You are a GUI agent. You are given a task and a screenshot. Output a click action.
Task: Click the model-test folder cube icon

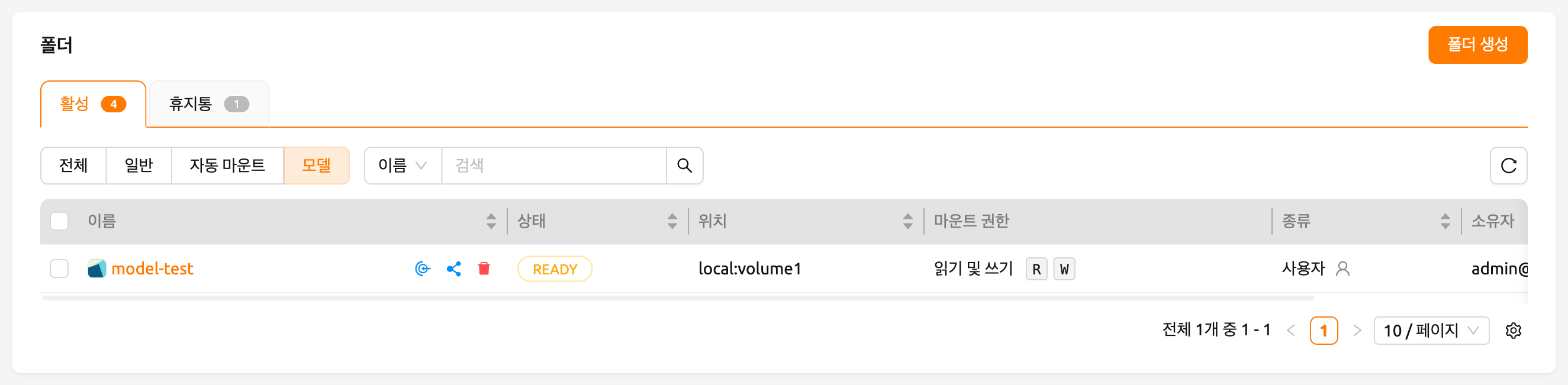click(97, 268)
